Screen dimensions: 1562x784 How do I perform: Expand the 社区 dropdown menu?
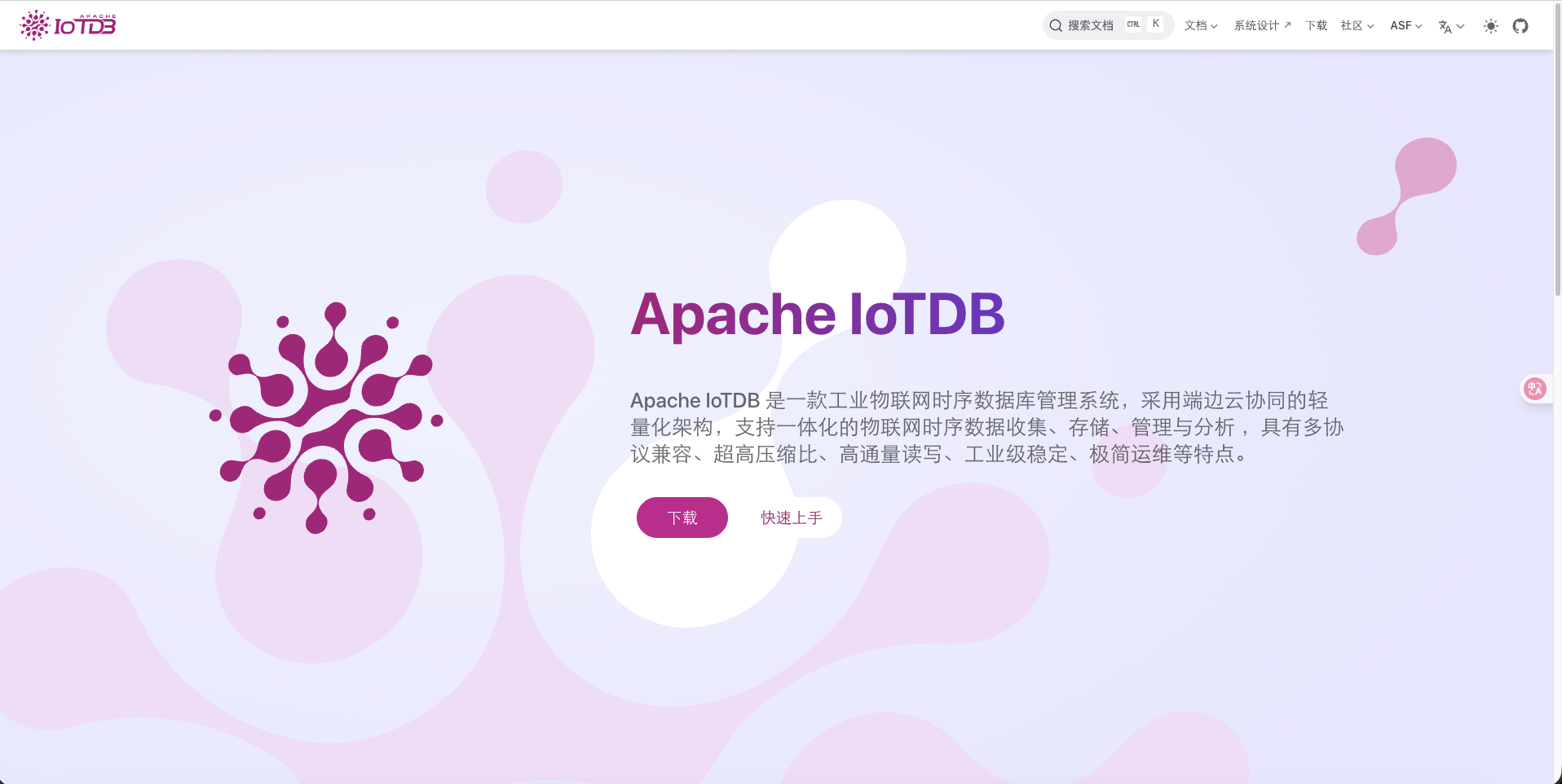pos(1357,26)
